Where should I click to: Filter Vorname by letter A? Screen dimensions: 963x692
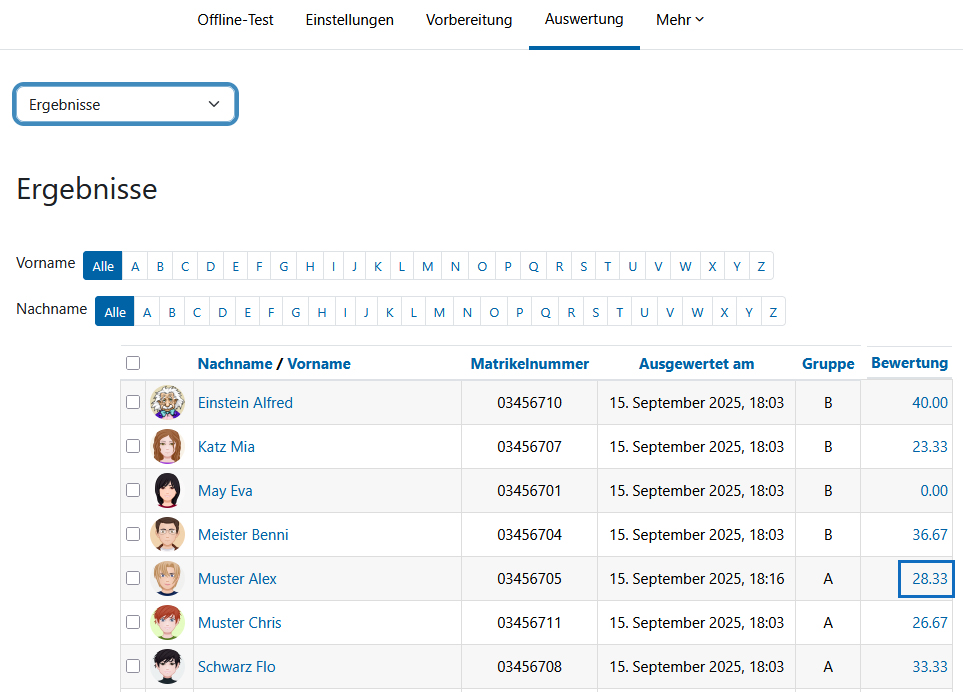pyautogui.click(x=135, y=266)
